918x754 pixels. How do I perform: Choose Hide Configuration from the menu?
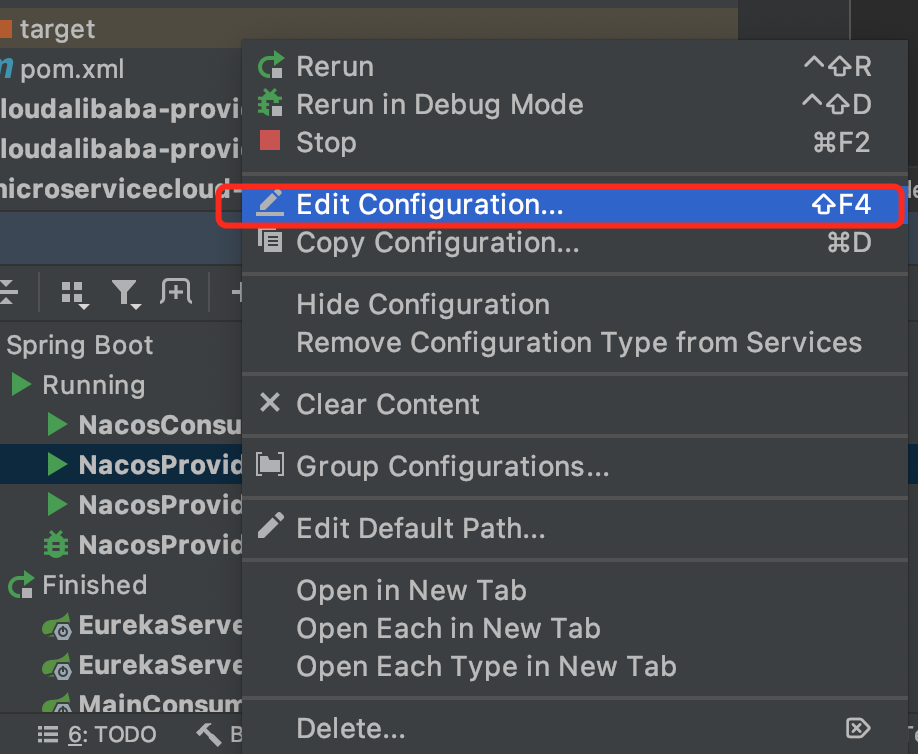[423, 305]
